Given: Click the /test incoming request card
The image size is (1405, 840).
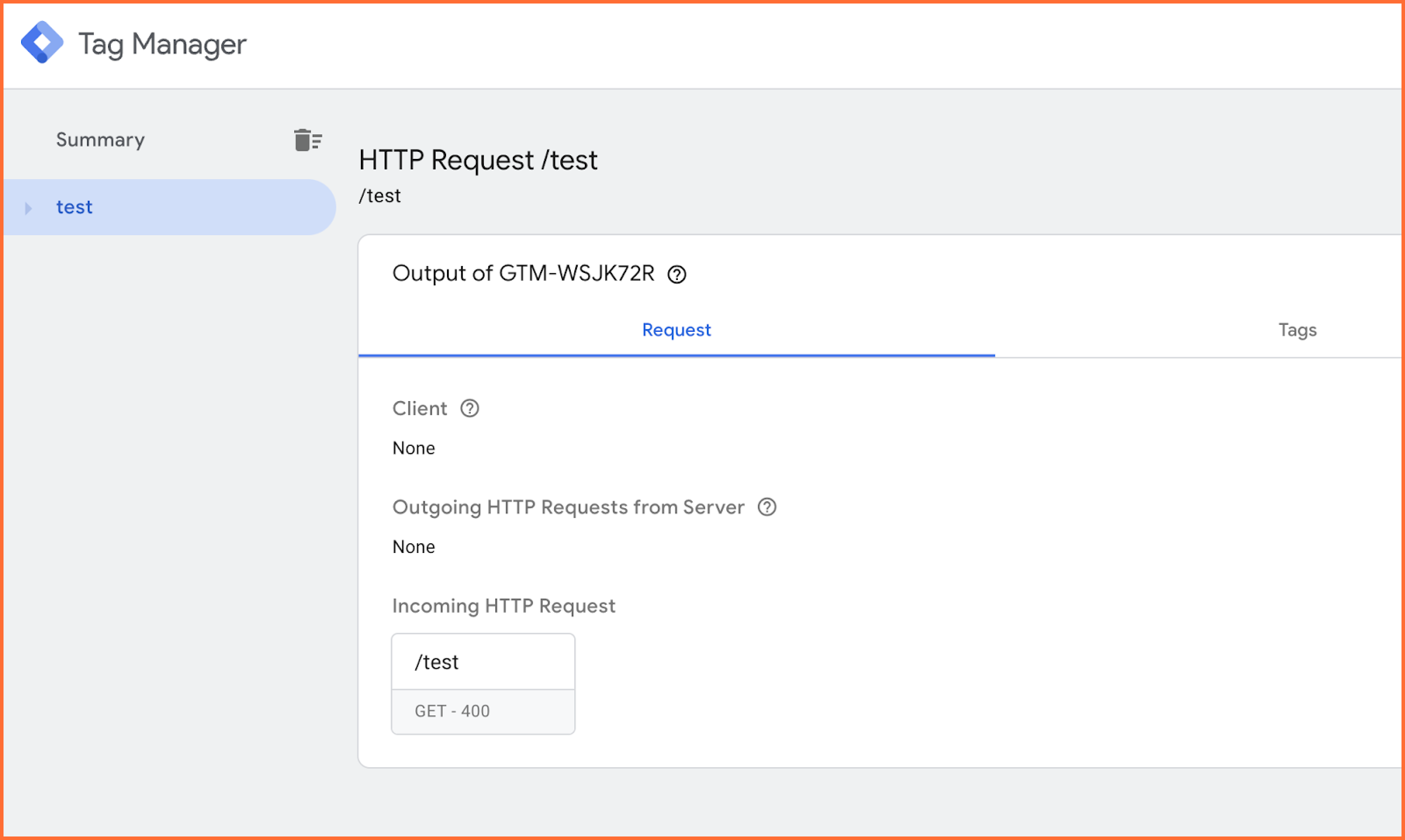Looking at the screenshot, I should coord(483,662).
